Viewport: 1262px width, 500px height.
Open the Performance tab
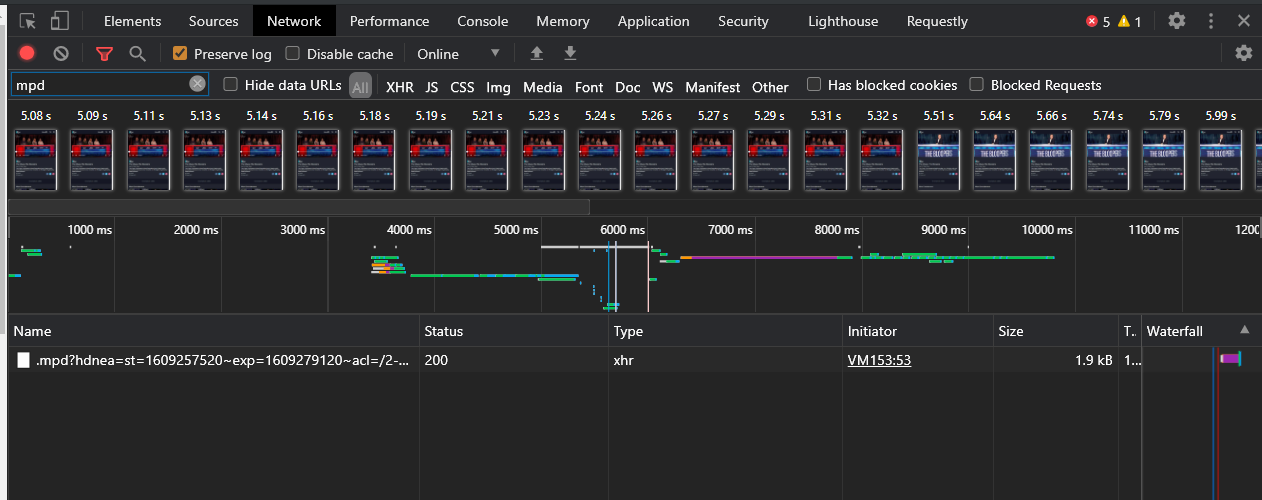(x=389, y=21)
